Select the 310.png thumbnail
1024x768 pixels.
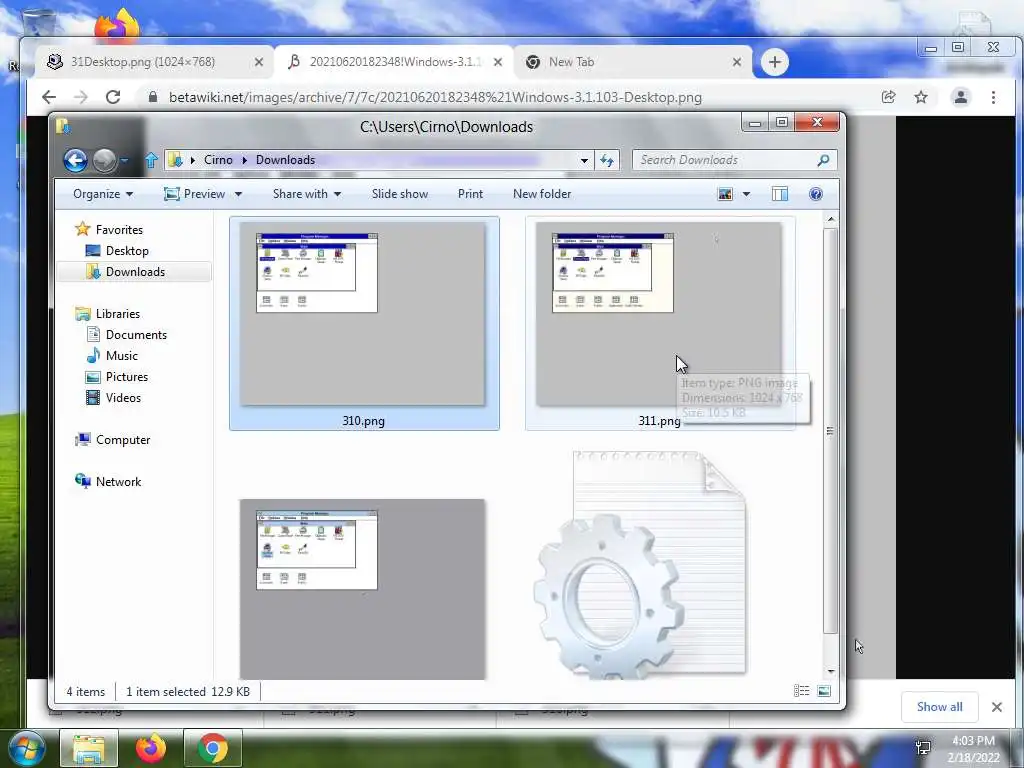coord(364,323)
